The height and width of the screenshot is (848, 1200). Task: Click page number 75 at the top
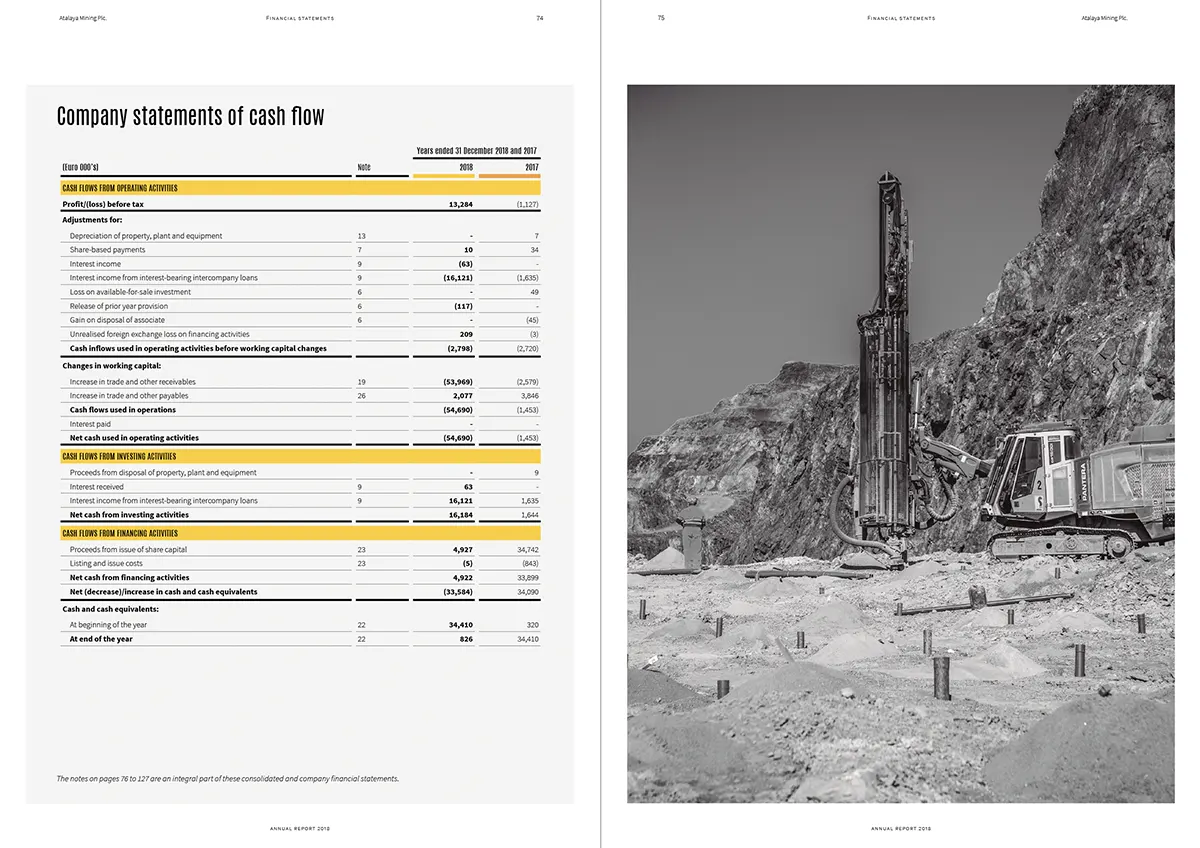[661, 18]
